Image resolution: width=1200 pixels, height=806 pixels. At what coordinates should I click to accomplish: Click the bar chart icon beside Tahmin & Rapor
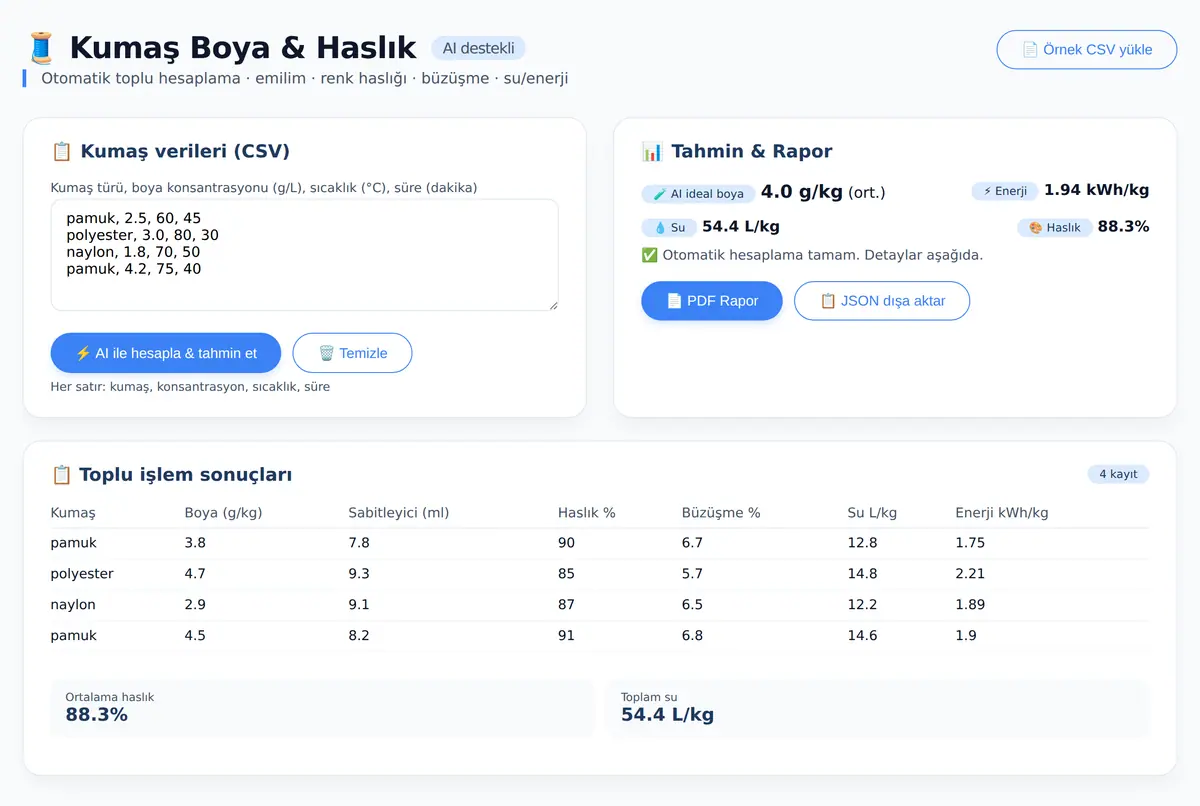click(x=652, y=152)
